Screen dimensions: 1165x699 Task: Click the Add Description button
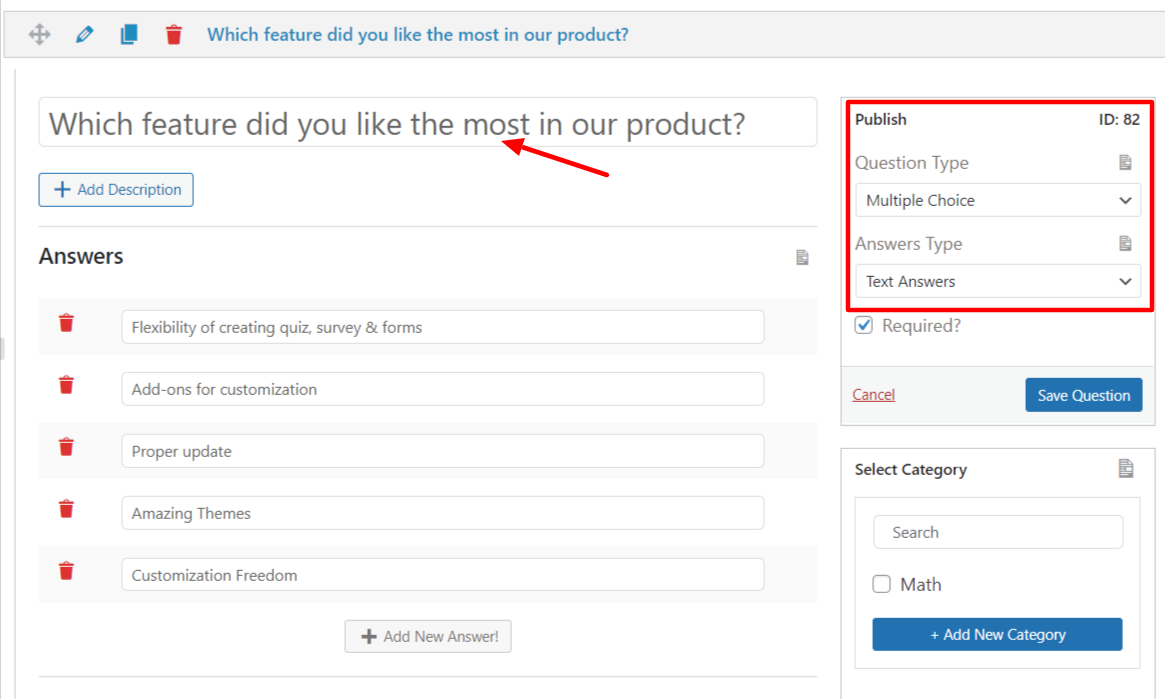pos(115,189)
